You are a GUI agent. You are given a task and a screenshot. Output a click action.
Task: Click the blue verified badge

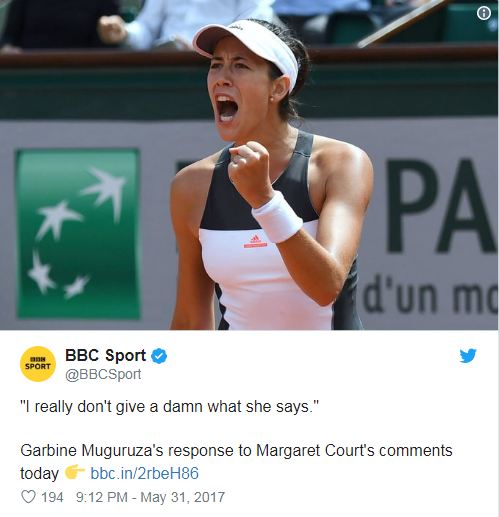(x=159, y=356)
